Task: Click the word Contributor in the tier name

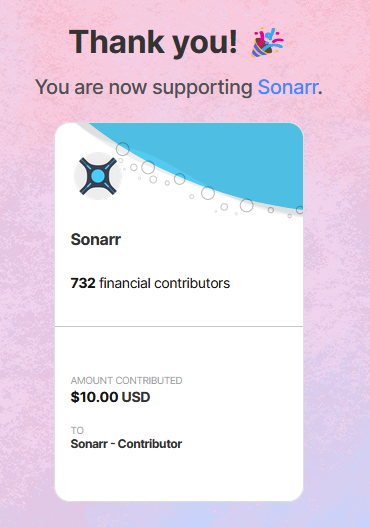Action: (150, 444)
